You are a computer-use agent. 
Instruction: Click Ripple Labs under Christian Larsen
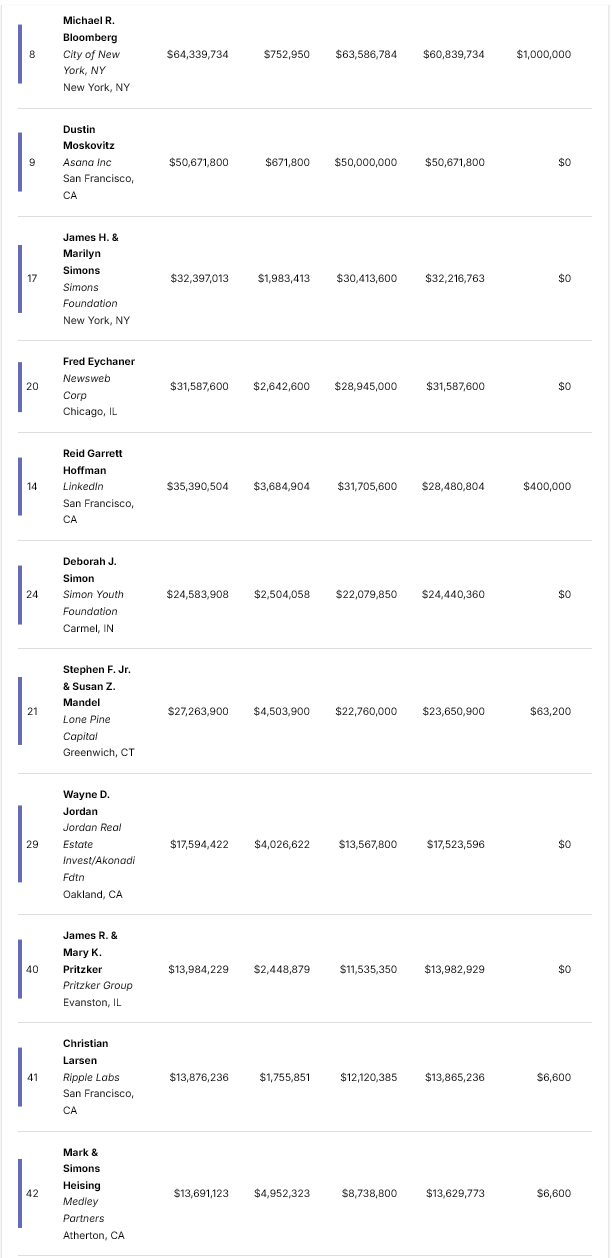point(92,1077)
